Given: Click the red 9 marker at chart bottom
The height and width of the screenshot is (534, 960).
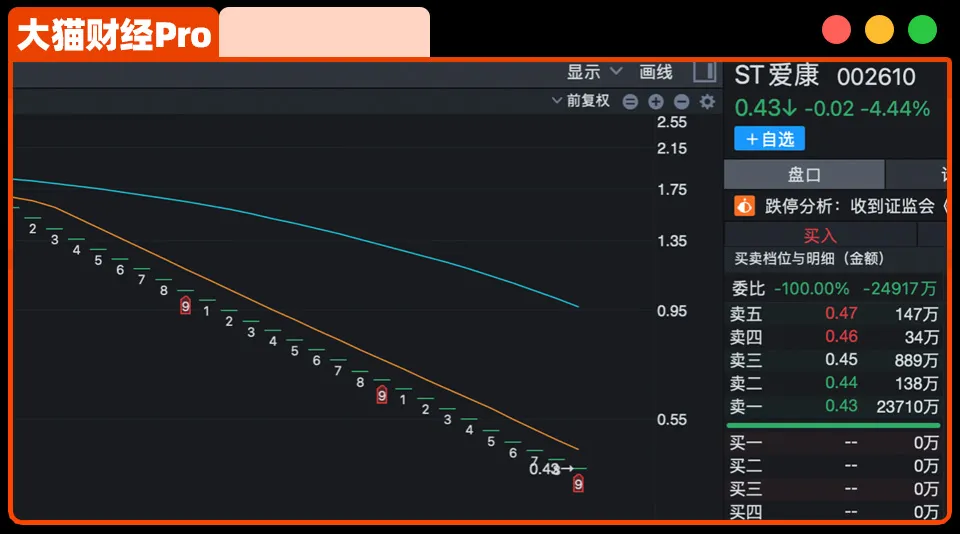Looking at the screenshot, I should pyautogui.click(x=578, y=484).
